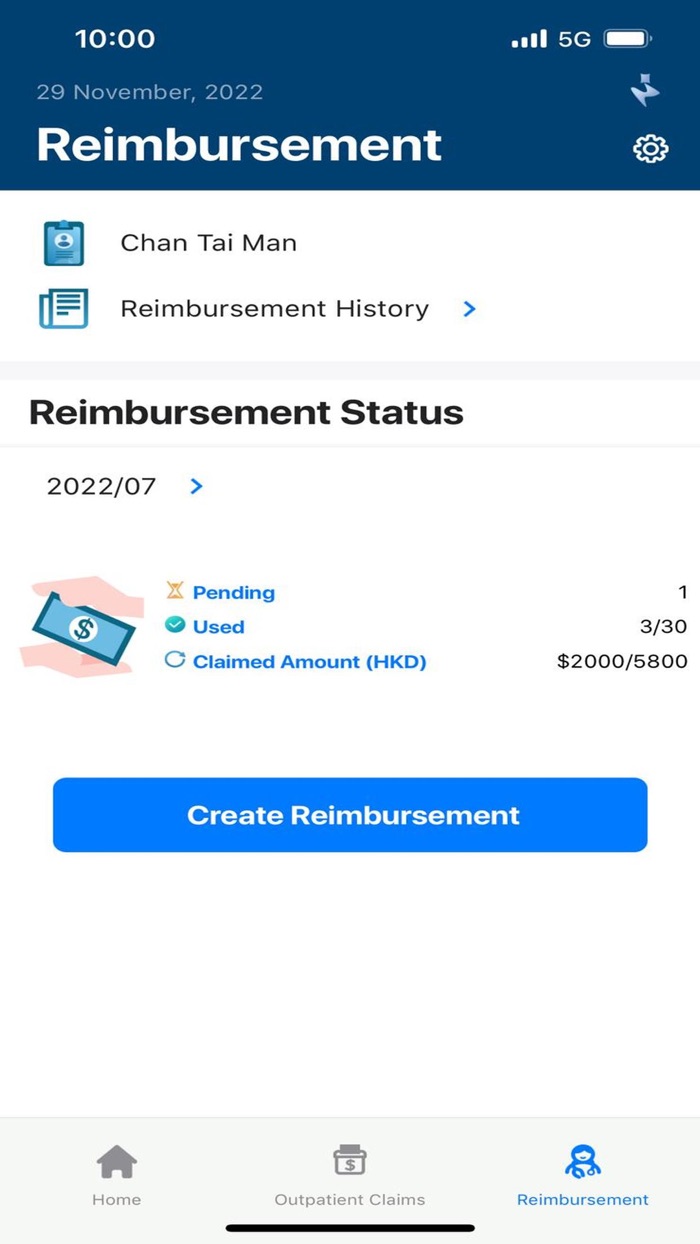The height and width of the screenshot is (1244, 700).
Task: Open the settings gear icon
Action: point(650,149)
